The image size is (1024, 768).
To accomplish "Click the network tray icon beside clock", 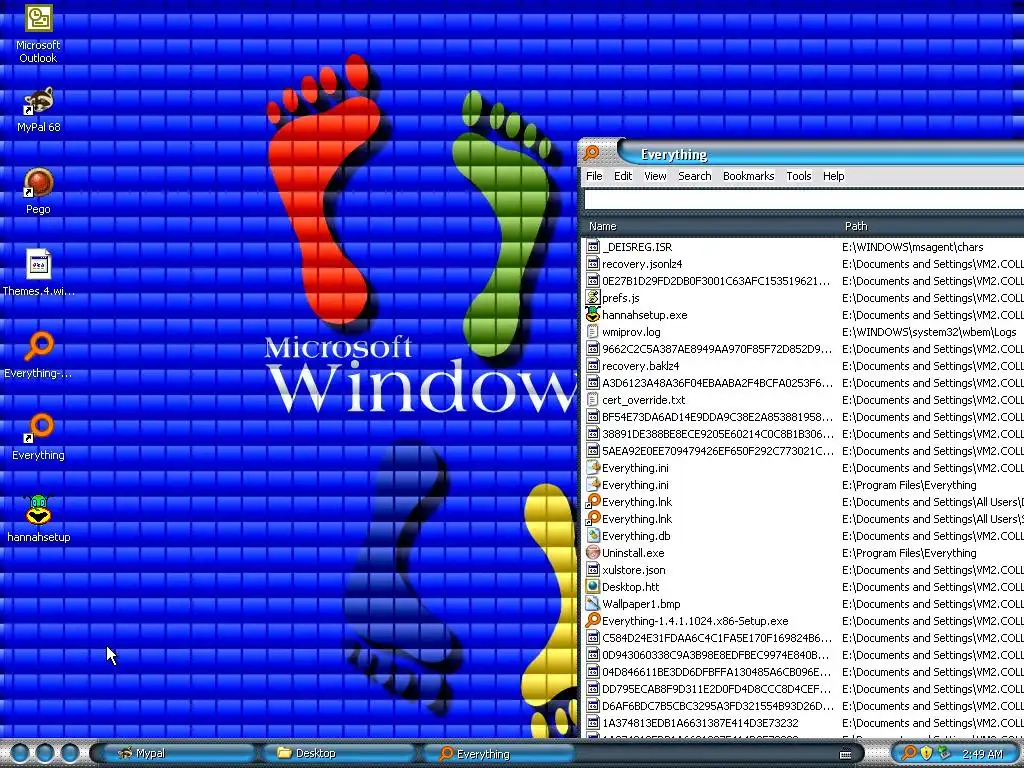I will pyautogui.click(x=944, y=753).
